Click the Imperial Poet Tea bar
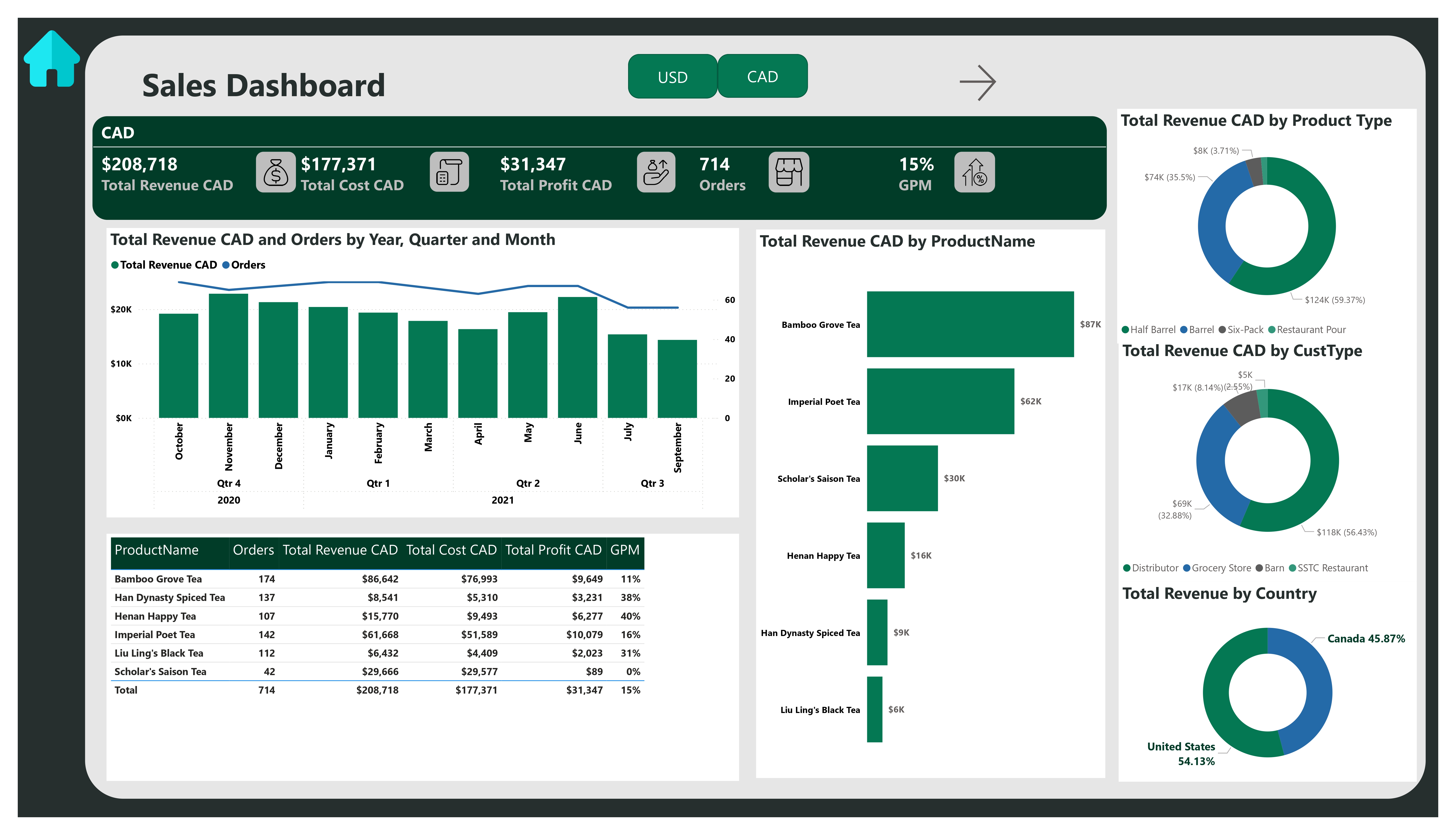Image resolution: width=1456 pixels, height=835 pixels. point(940,402)
